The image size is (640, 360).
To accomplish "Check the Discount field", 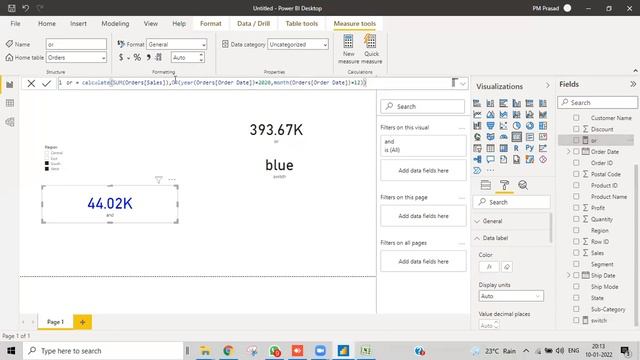I will click(x=576, y=129).
